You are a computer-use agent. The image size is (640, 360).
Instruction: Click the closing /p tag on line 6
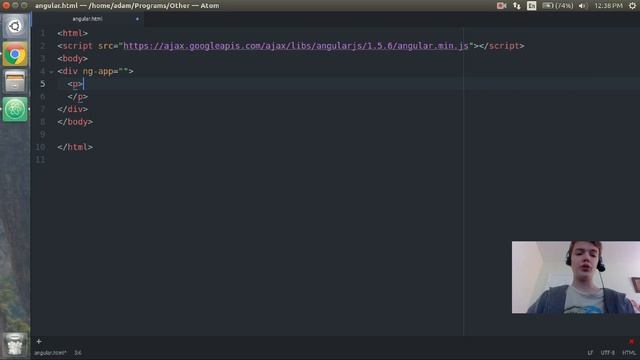[x=78, y=97]
